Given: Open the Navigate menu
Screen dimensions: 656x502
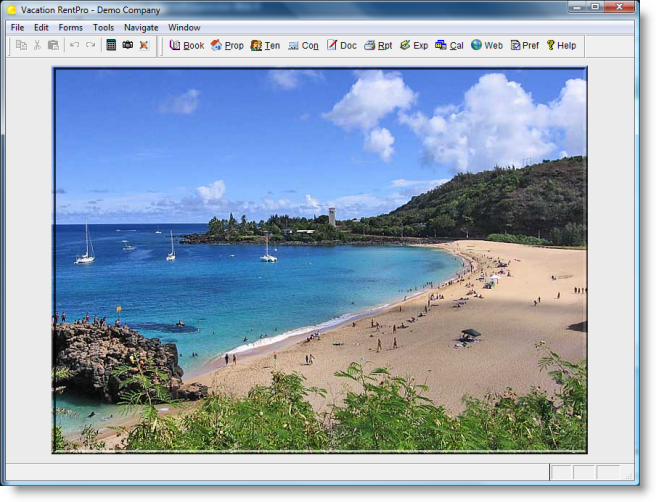Looking at the screenshot, I should coord(141,28).
